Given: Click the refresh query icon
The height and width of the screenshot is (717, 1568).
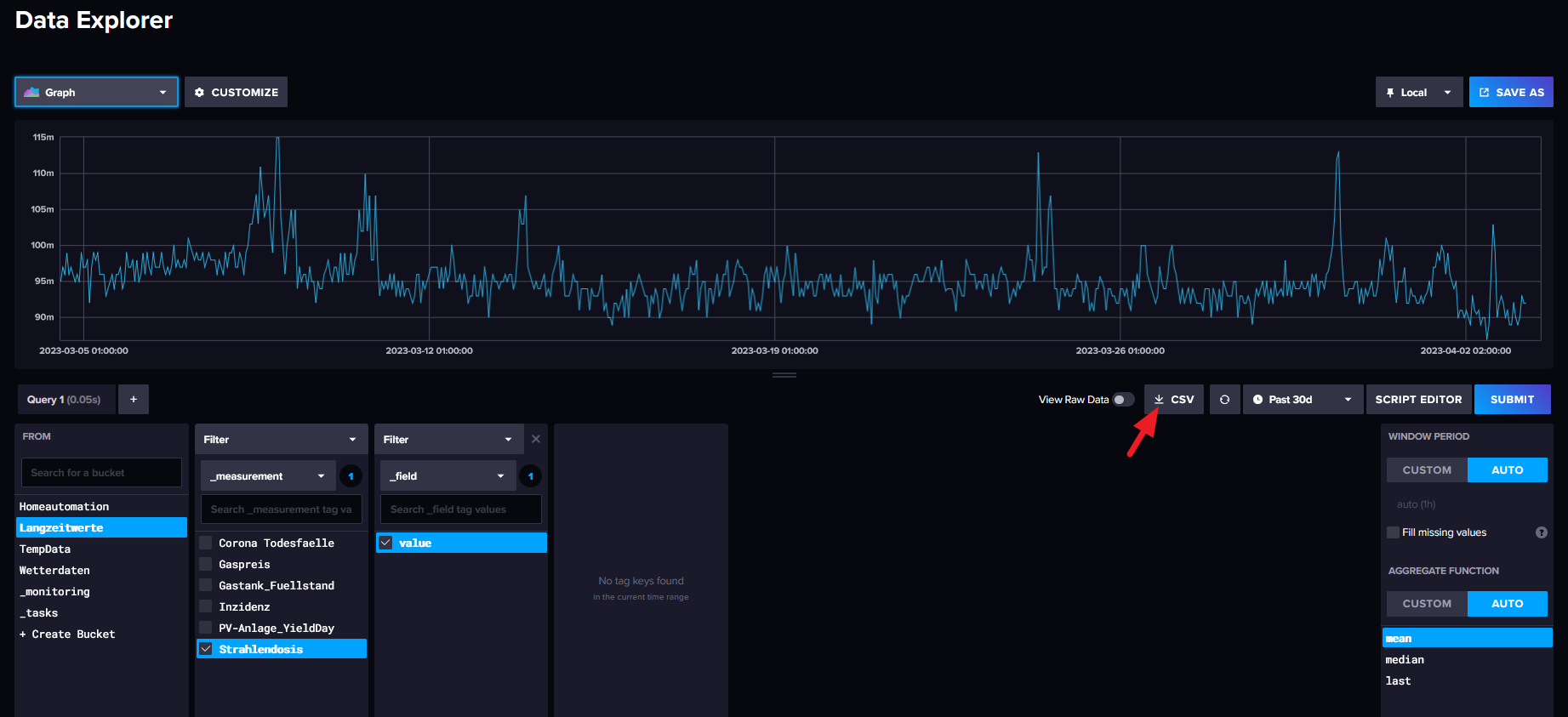Looking at the screenshot, I should pos(1224,399).
